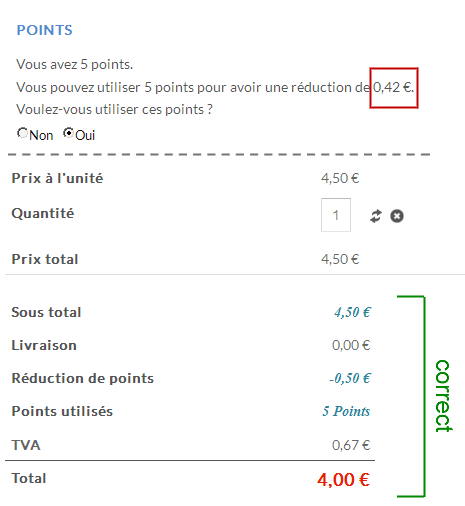Click the Voulez-vous utiliser ces points question
465x506 pixels.
(x=114, y=109)
